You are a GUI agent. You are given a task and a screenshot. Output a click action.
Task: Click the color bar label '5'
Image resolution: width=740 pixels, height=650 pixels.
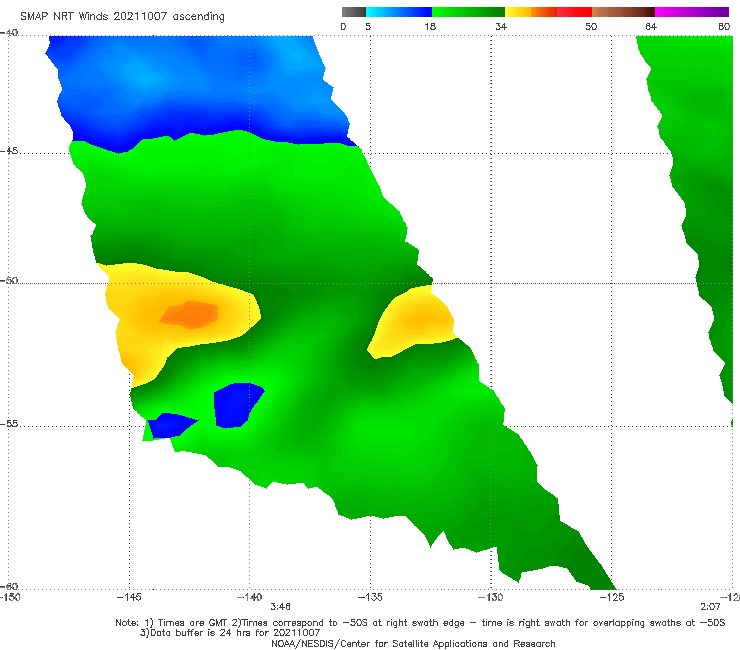368,27
